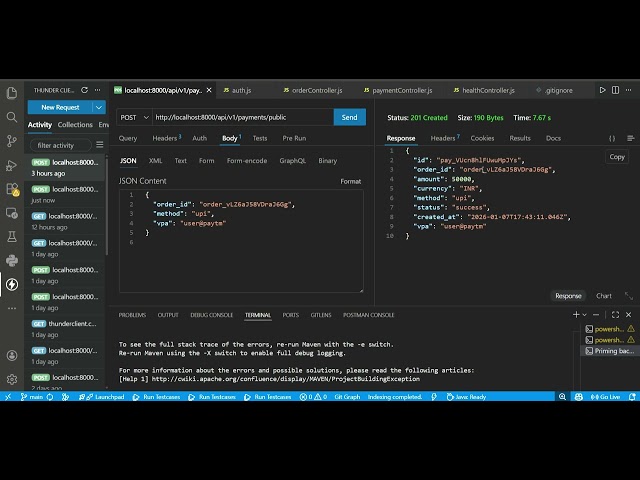Click the Send button

(349, 117)
